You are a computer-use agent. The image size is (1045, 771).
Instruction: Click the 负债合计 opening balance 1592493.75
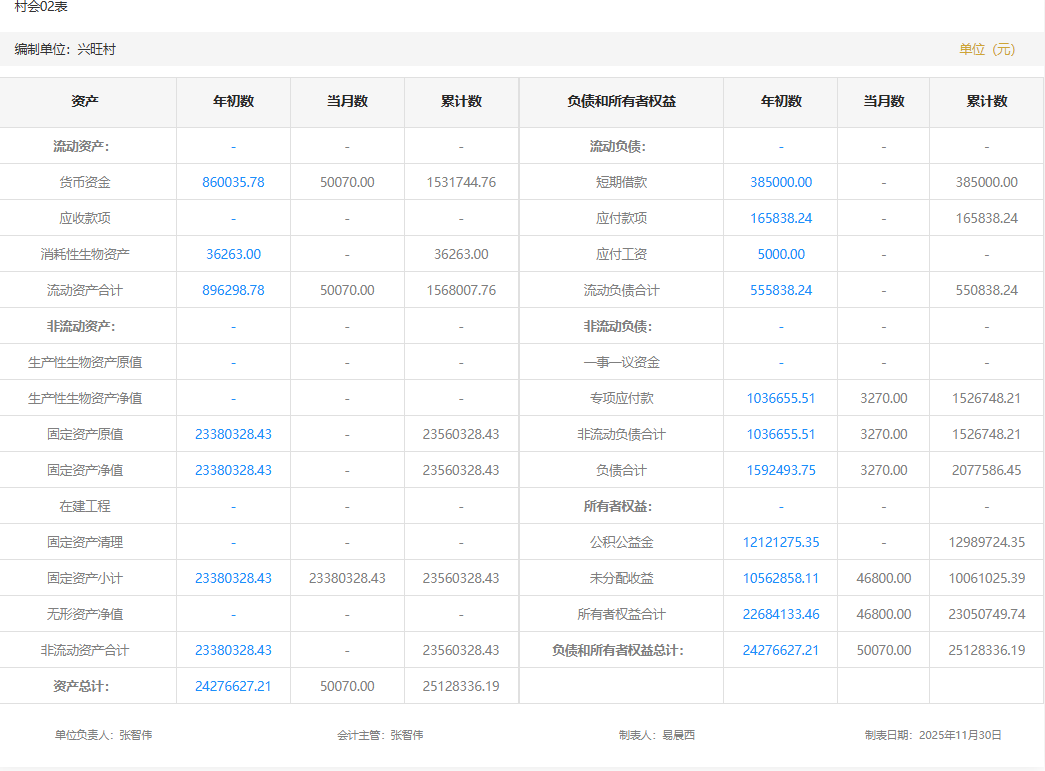pyautogui.click(x=780, y=470)
